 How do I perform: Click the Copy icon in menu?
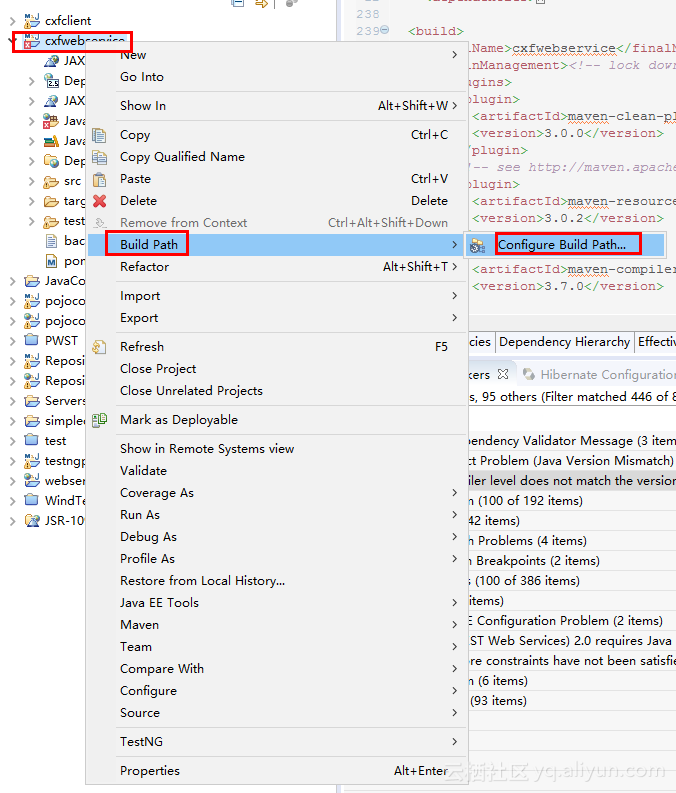point(99,136)
